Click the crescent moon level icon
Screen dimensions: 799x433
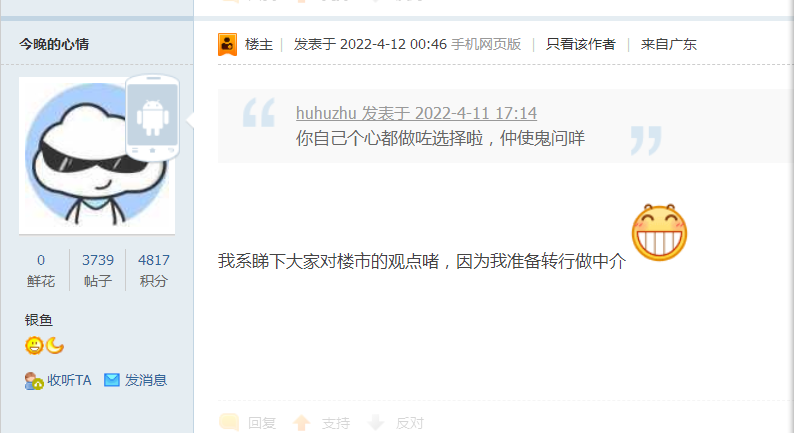point(55,346)
